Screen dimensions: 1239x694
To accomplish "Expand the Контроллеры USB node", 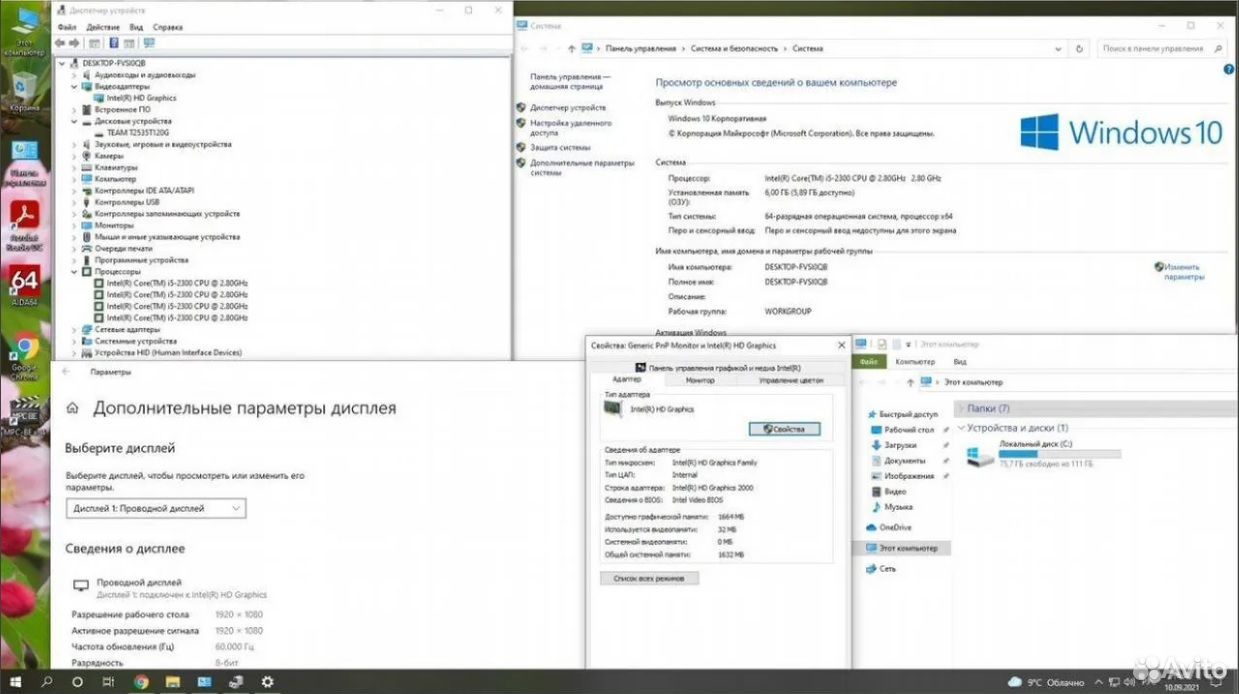I will coord(75,202).
